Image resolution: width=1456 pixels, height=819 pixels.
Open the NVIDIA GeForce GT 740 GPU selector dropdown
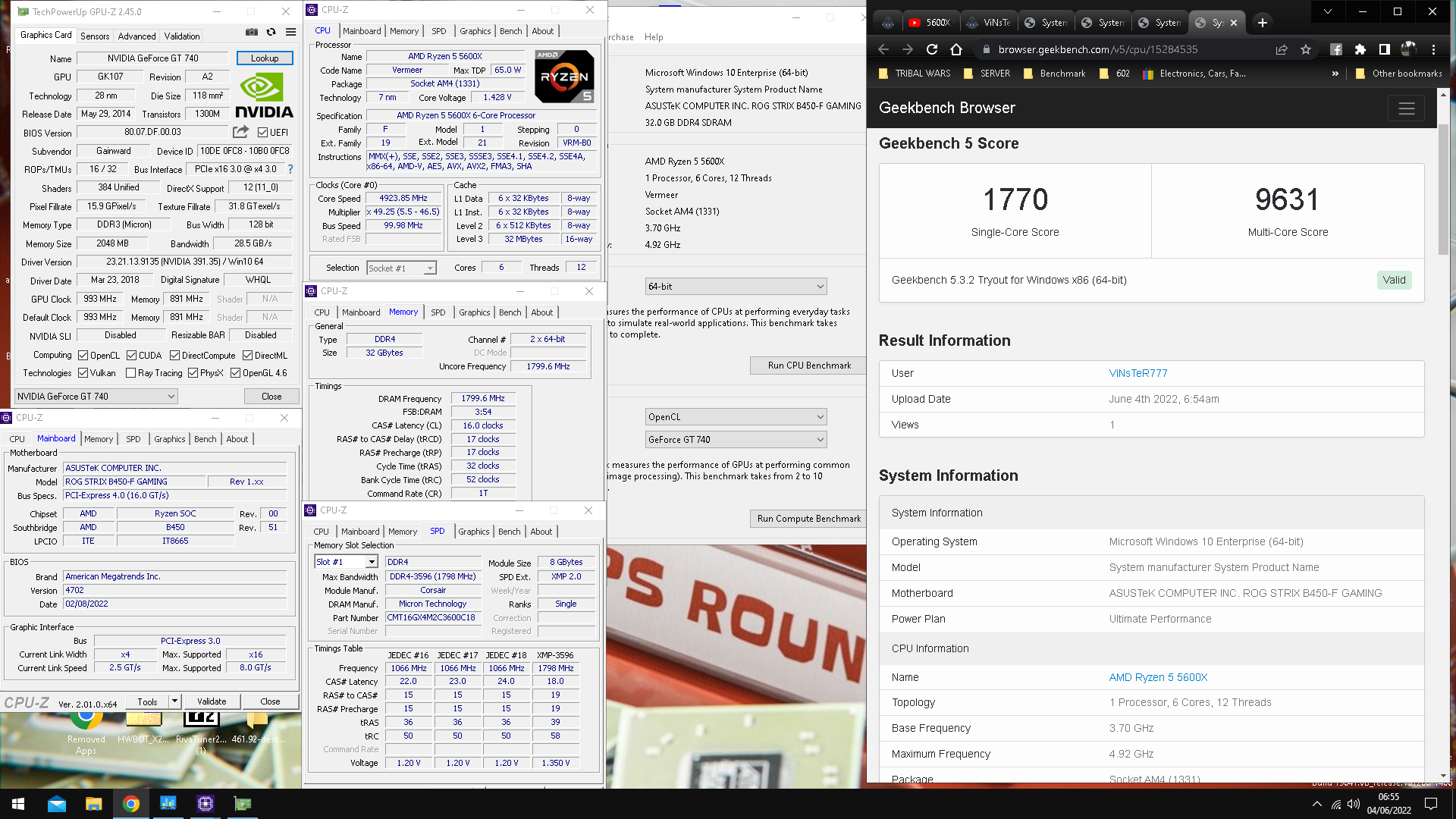point(96,396)
